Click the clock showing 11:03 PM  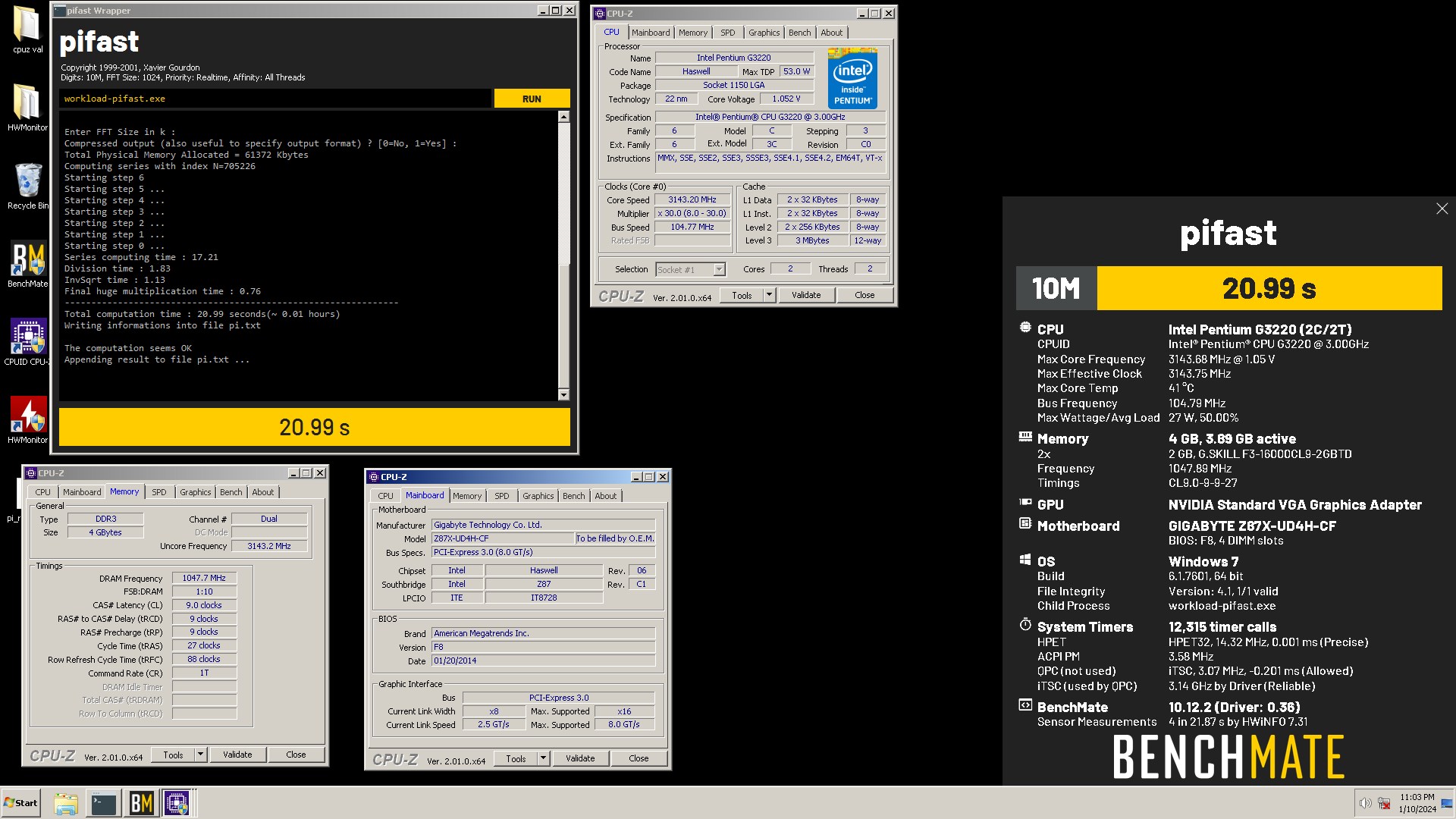(x=1417, y=797)
